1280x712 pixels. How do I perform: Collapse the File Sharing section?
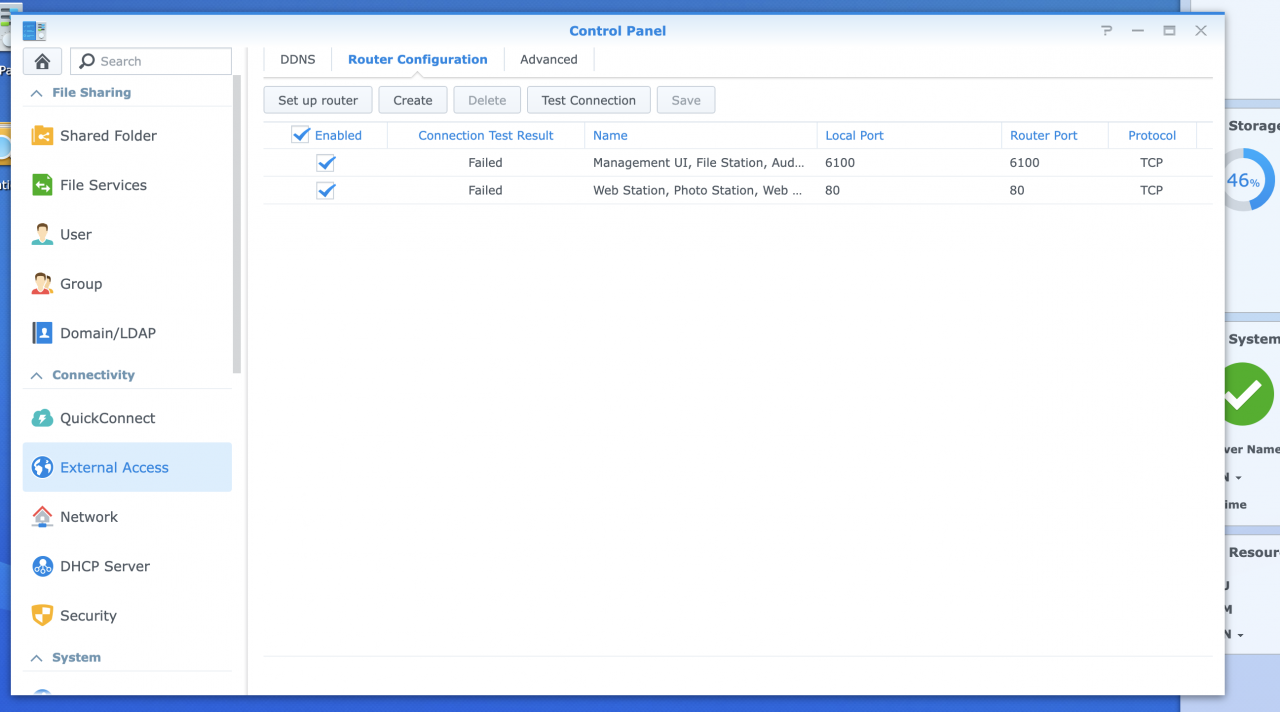[x=37, y=92]
